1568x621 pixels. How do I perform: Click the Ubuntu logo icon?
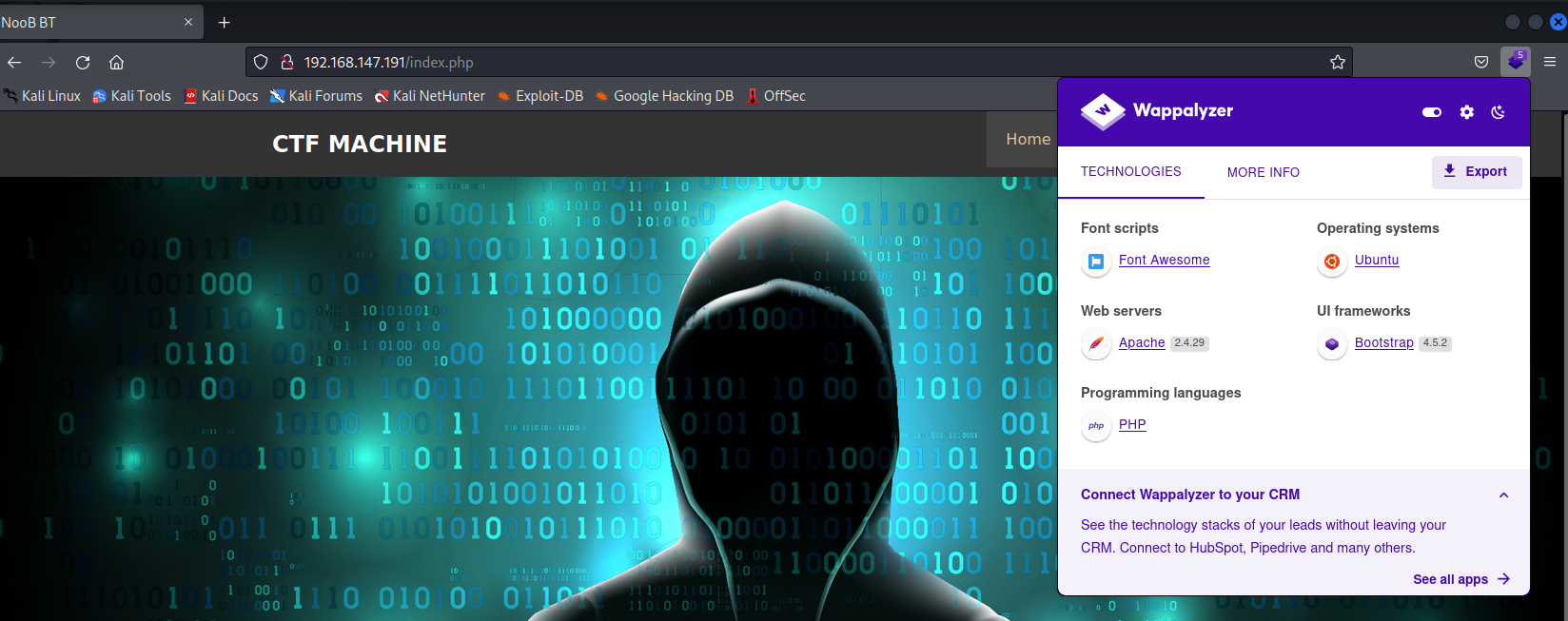pyautogui.click(x=1332, y=262)
